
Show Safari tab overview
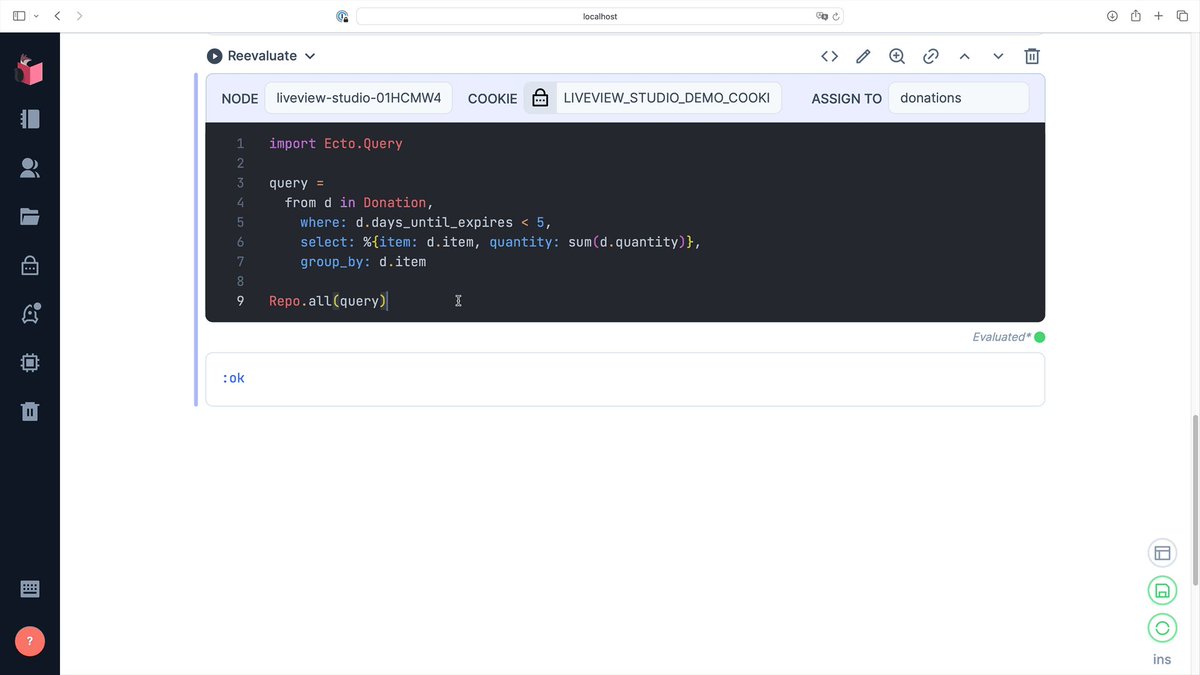[x=1182, y=16]
